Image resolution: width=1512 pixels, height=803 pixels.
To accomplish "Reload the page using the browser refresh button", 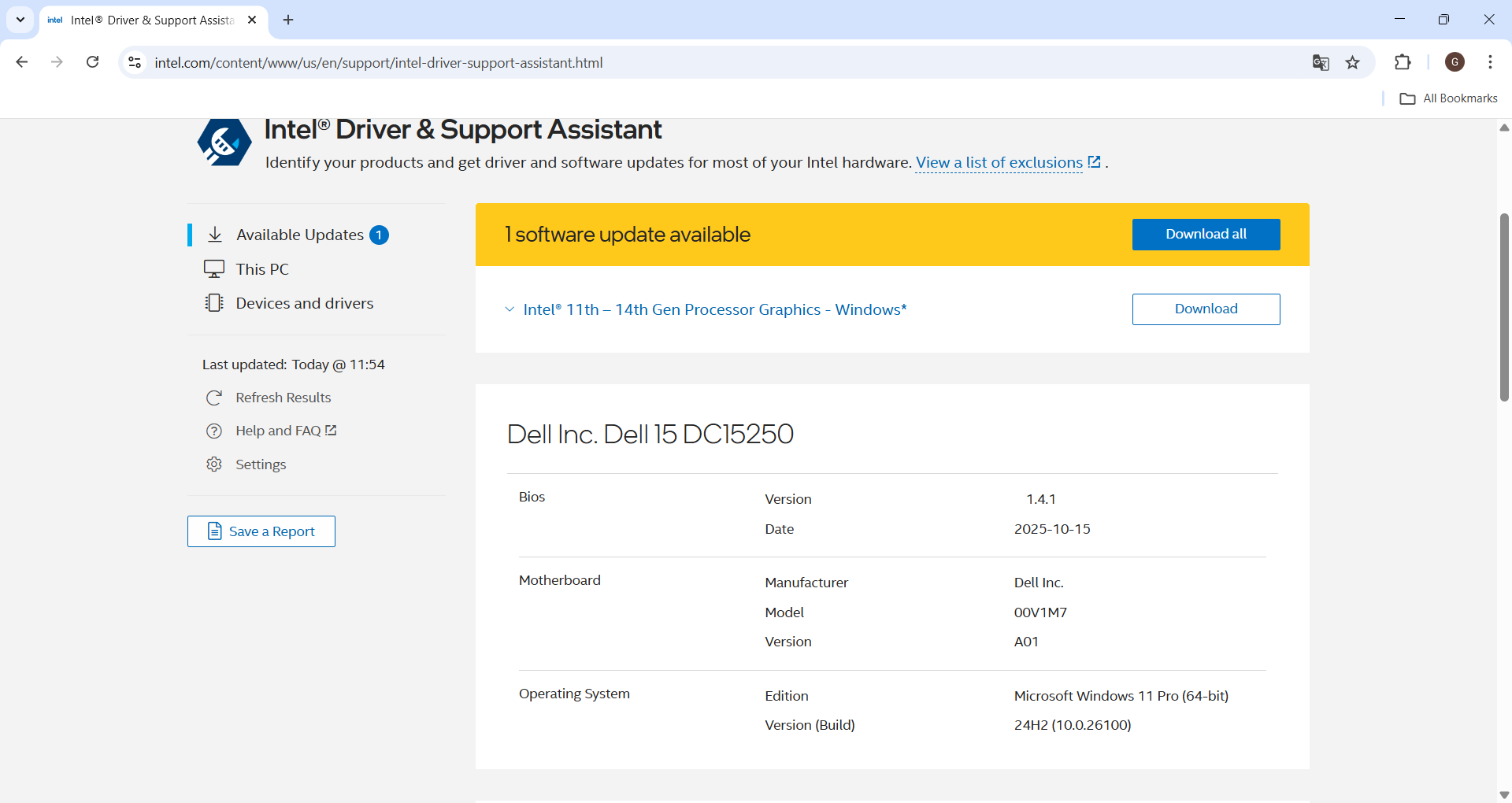I will pos(93,62).
